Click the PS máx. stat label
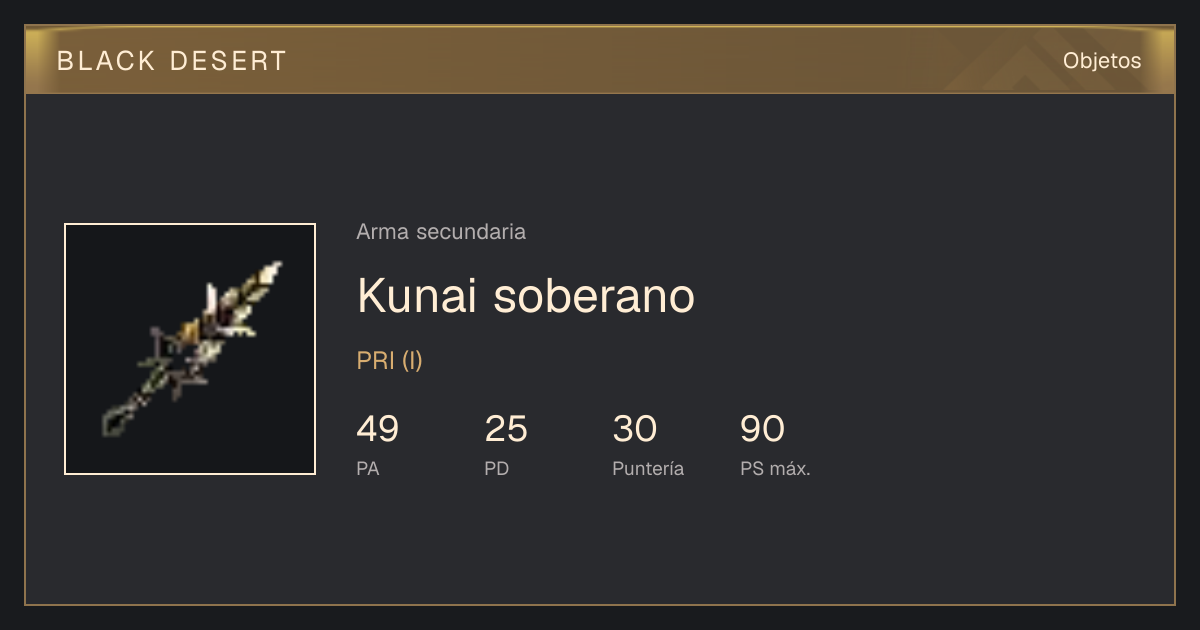This screenshot has height=630, width=1200. coord(775,469)
